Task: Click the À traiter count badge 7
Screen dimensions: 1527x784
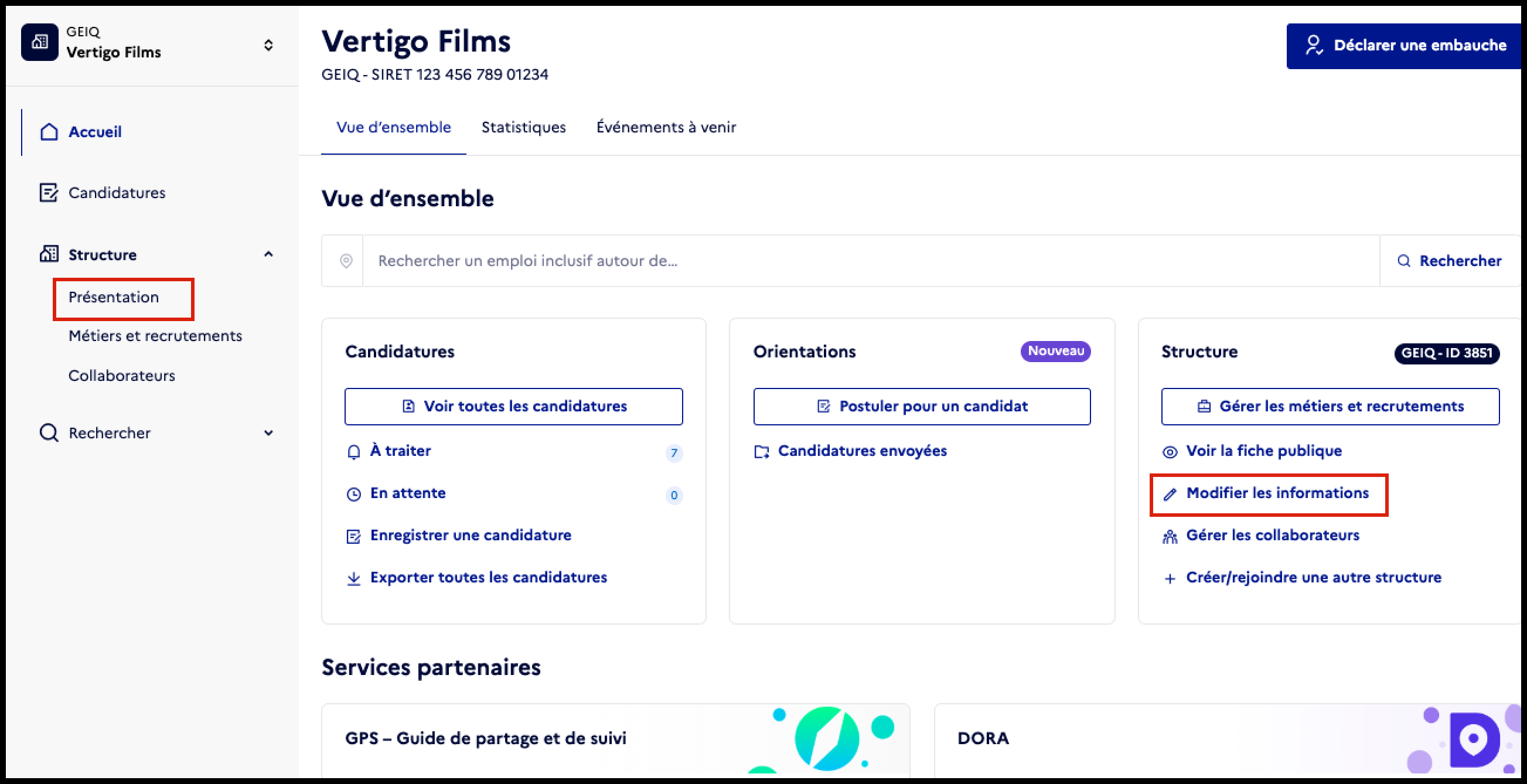Action: (674, 454)
